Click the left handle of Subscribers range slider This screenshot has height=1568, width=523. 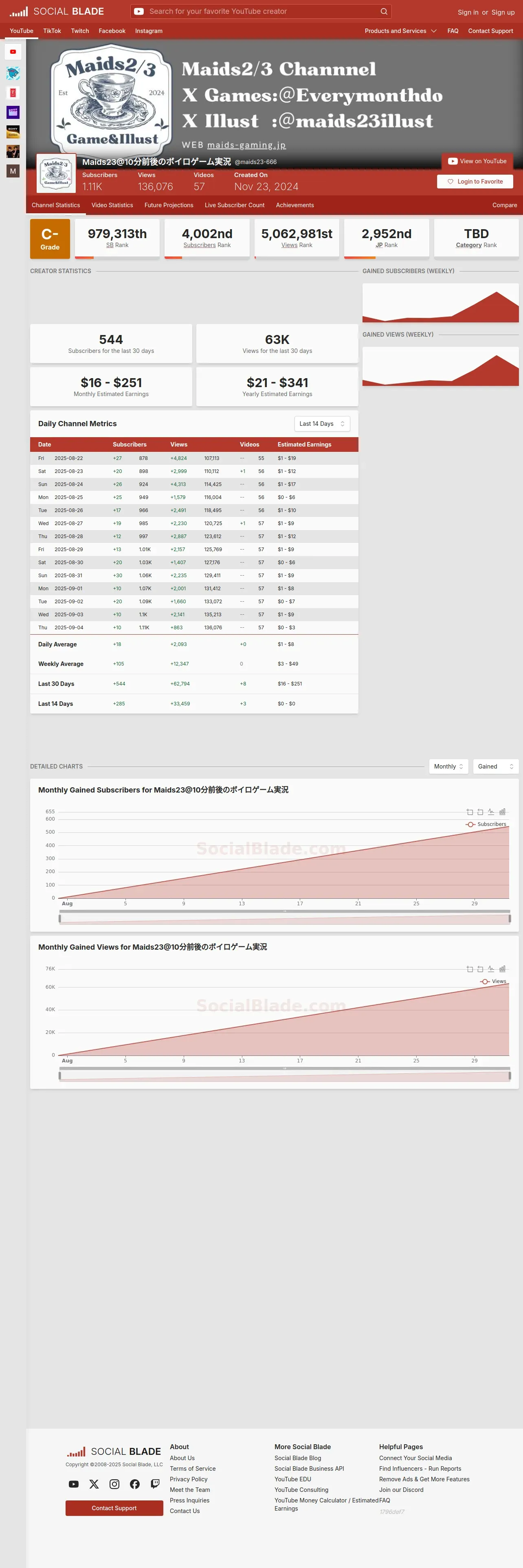tap(59, 918)
